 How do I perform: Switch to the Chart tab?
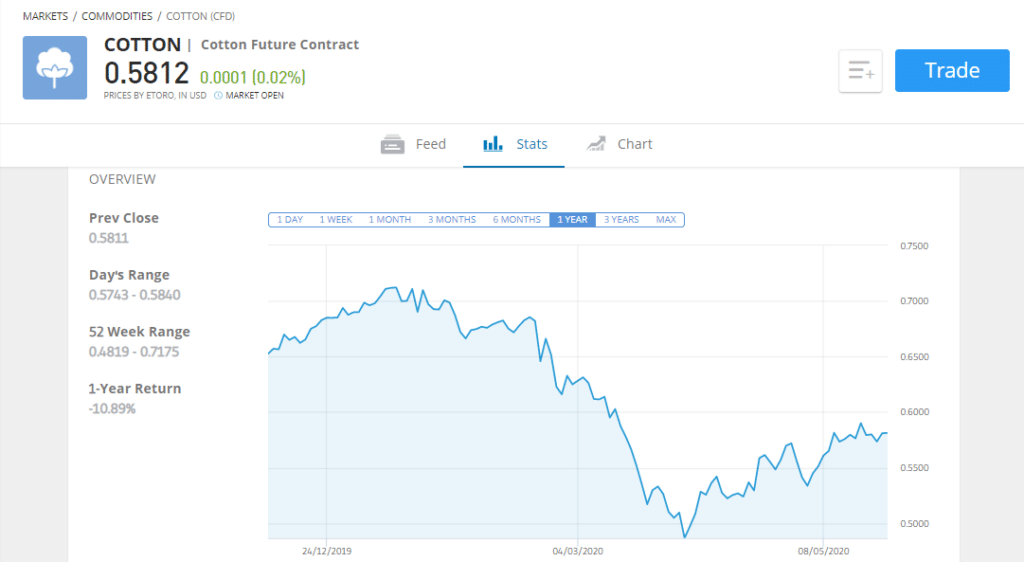[619, 144]
